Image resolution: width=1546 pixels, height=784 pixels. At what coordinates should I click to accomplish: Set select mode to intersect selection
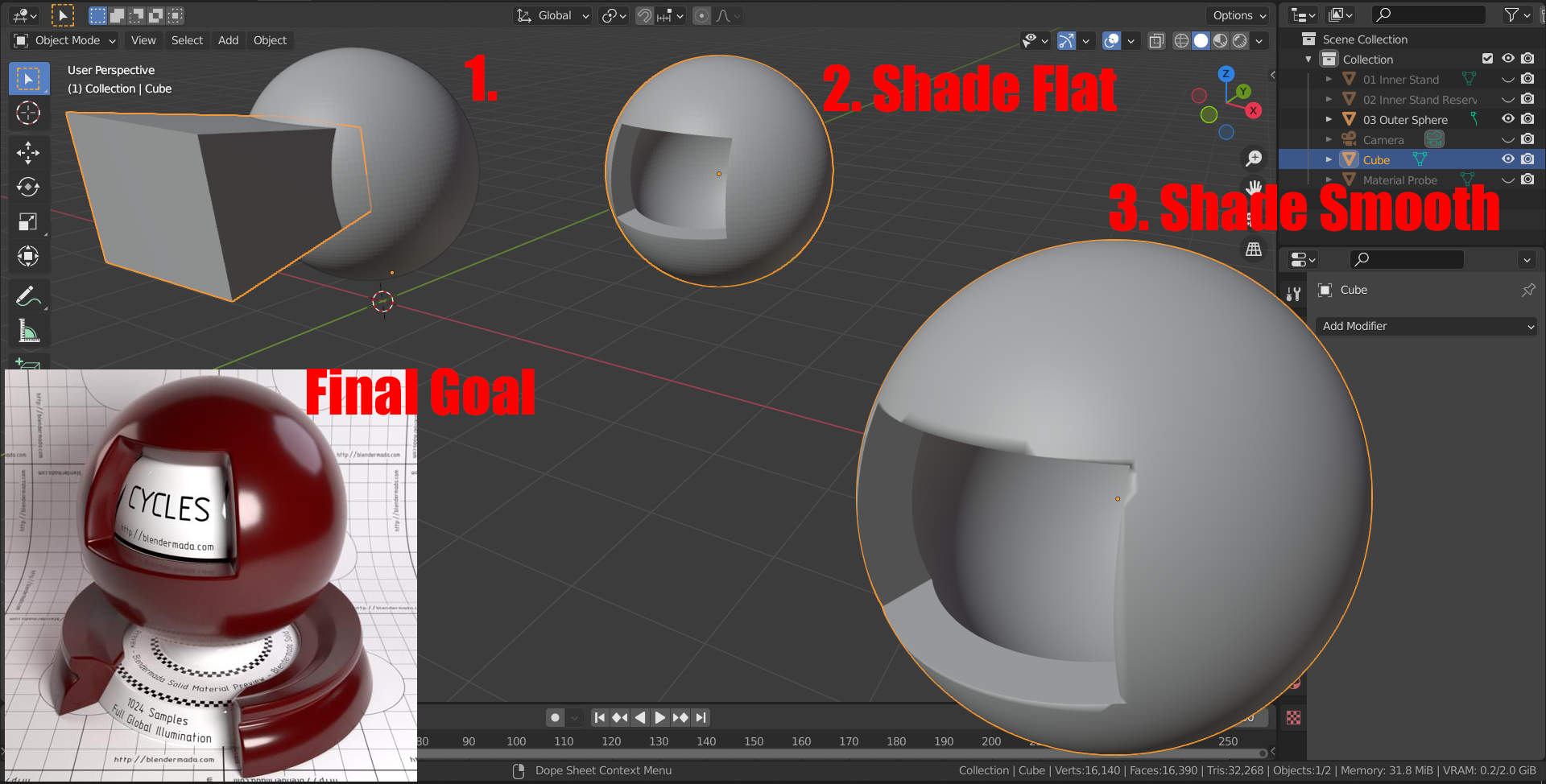(176, 15)
